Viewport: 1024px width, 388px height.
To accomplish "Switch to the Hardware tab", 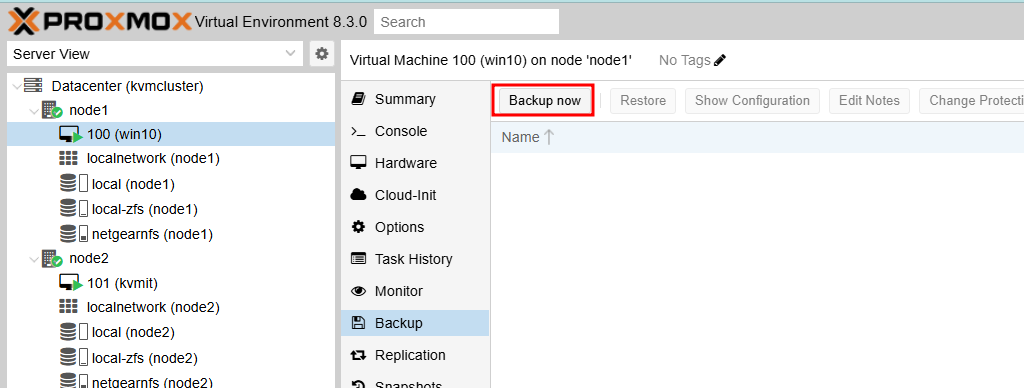I will click(415, 163).
